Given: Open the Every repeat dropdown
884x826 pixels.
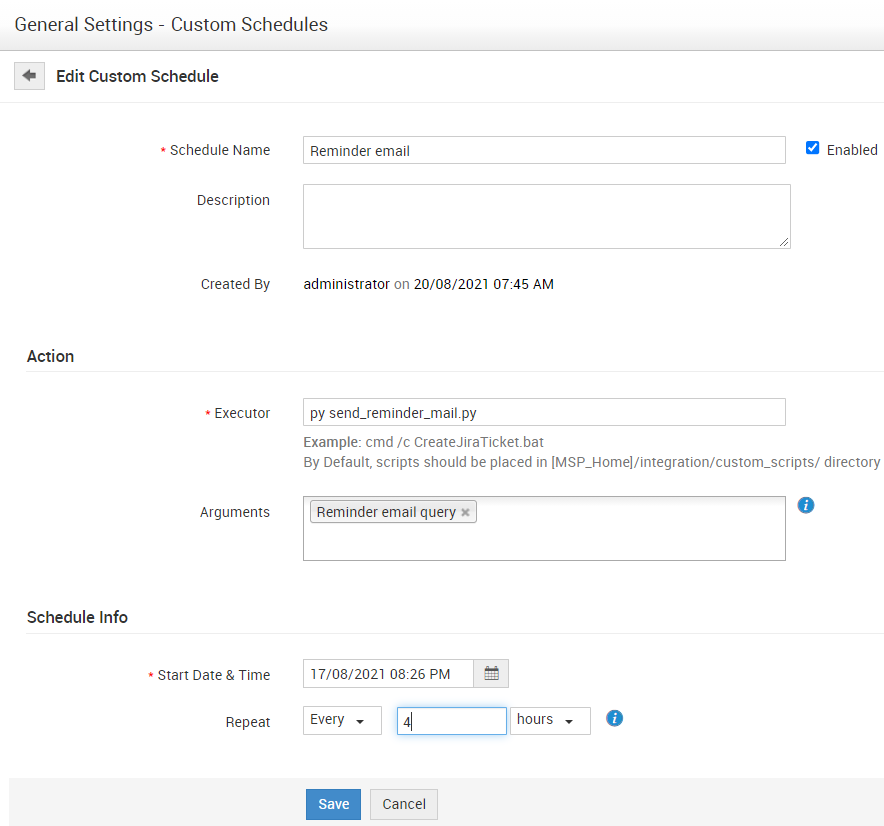Looking at the screenshot, I should 342,721.
